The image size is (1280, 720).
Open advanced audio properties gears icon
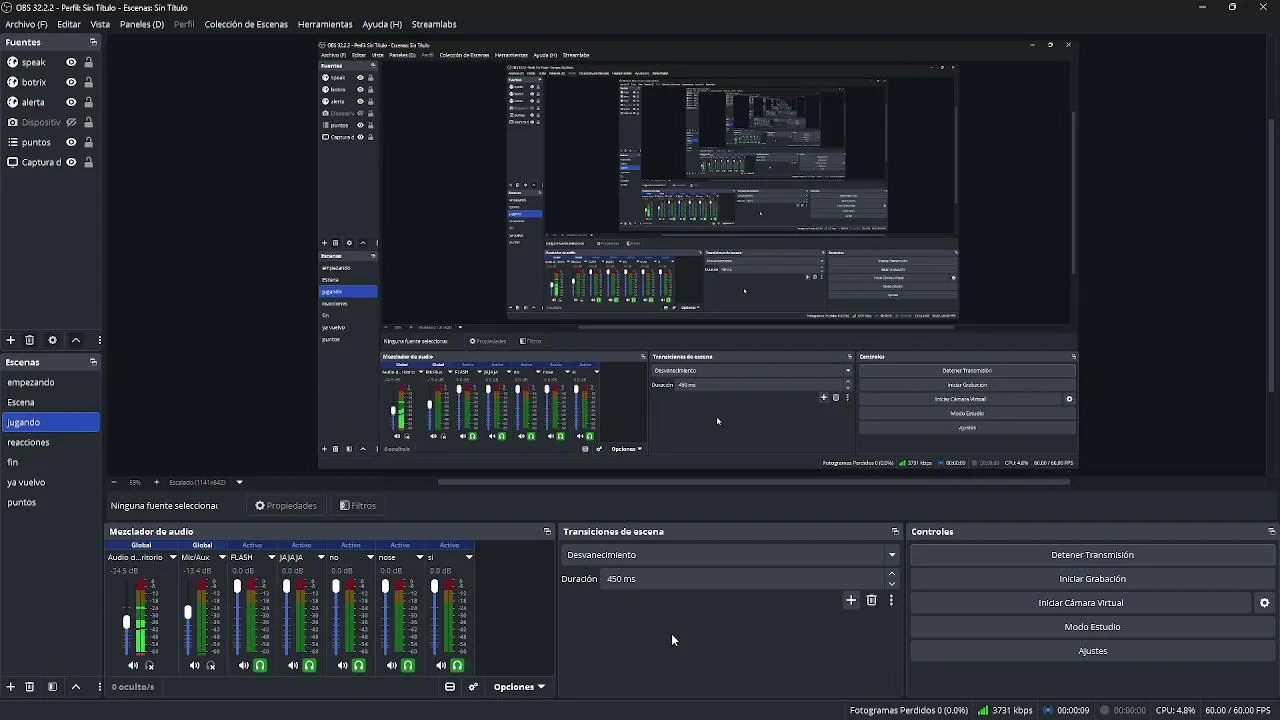click(x=473, y=687)
